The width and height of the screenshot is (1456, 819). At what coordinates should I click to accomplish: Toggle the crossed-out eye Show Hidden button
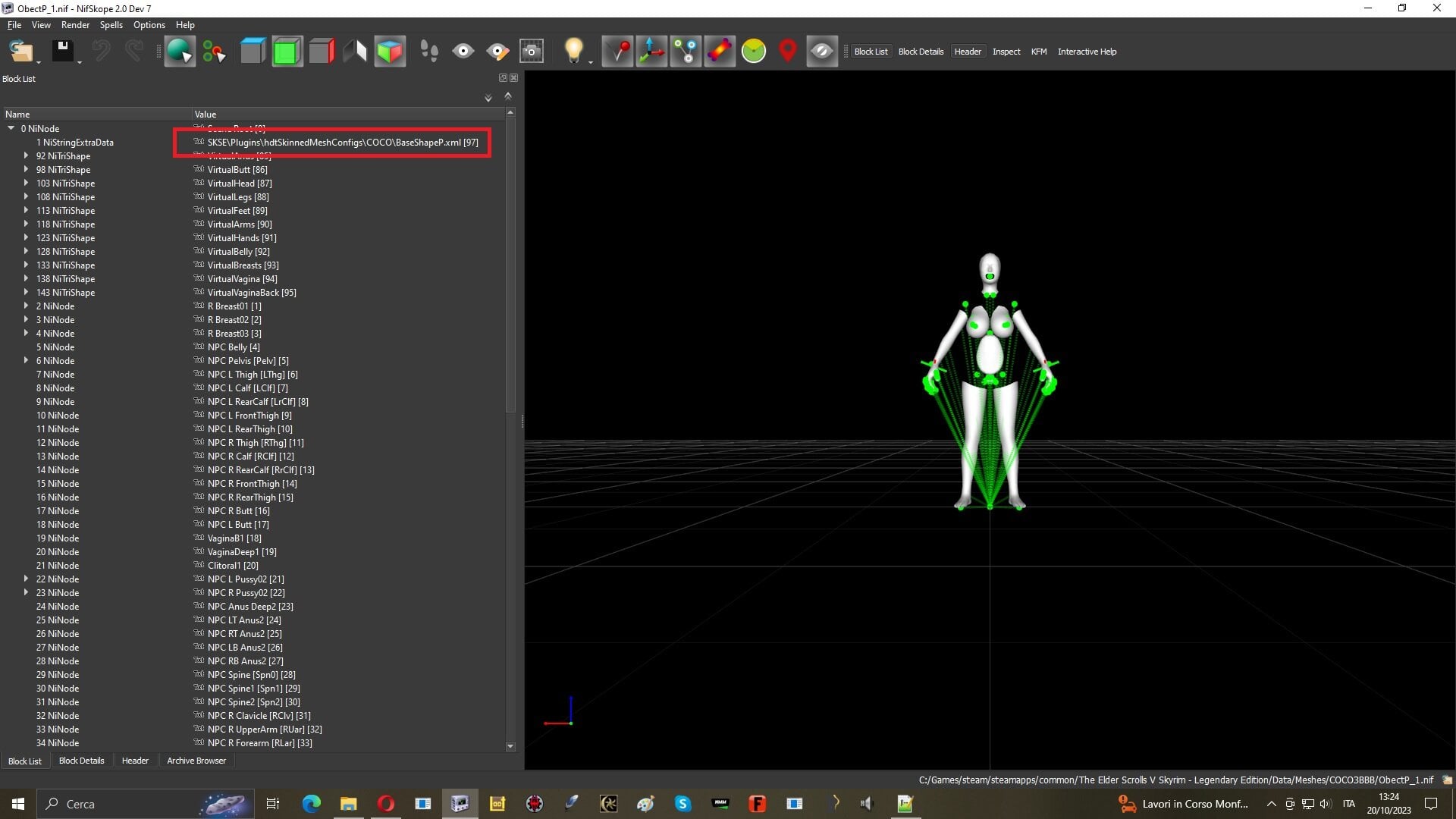point(822,52)
